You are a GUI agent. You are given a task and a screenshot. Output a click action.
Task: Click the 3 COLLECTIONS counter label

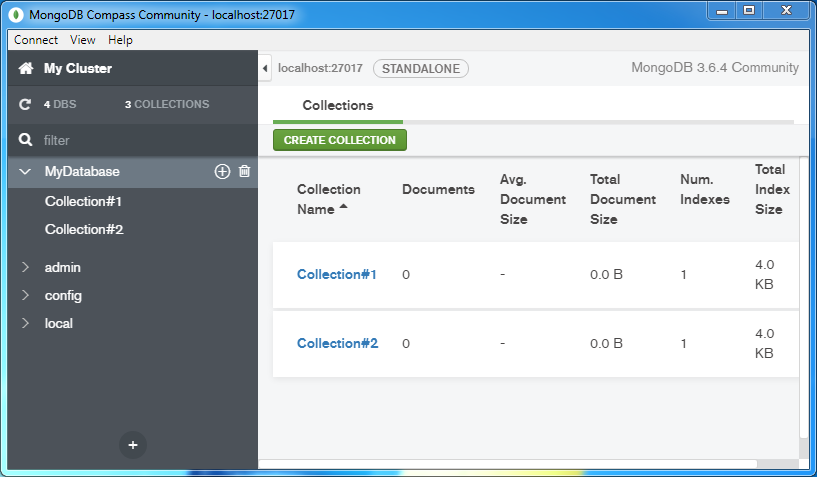(167, 104)
